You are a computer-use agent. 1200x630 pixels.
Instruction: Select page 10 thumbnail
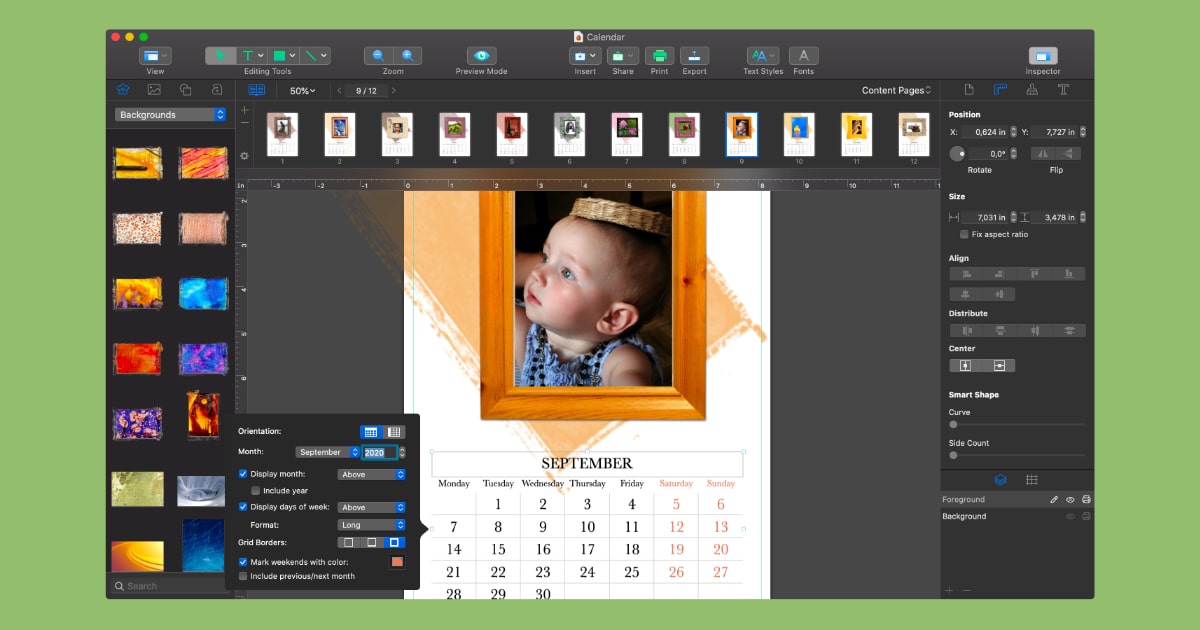coord(797,135)
